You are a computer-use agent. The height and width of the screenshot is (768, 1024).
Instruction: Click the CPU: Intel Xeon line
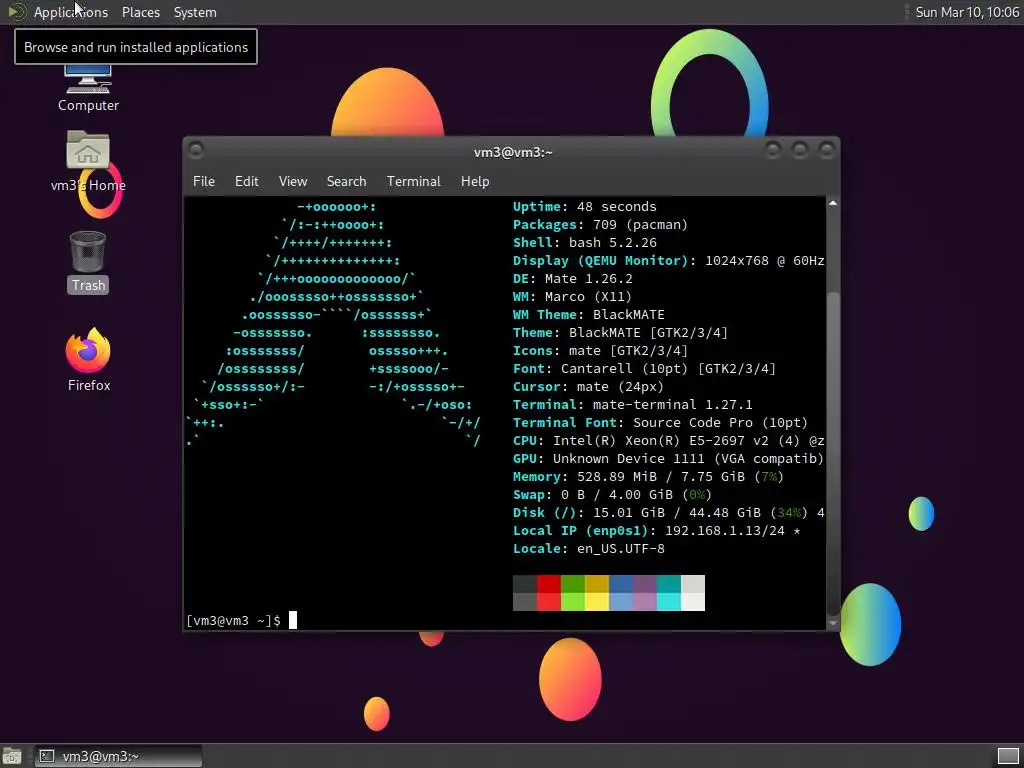pos(669,441)
